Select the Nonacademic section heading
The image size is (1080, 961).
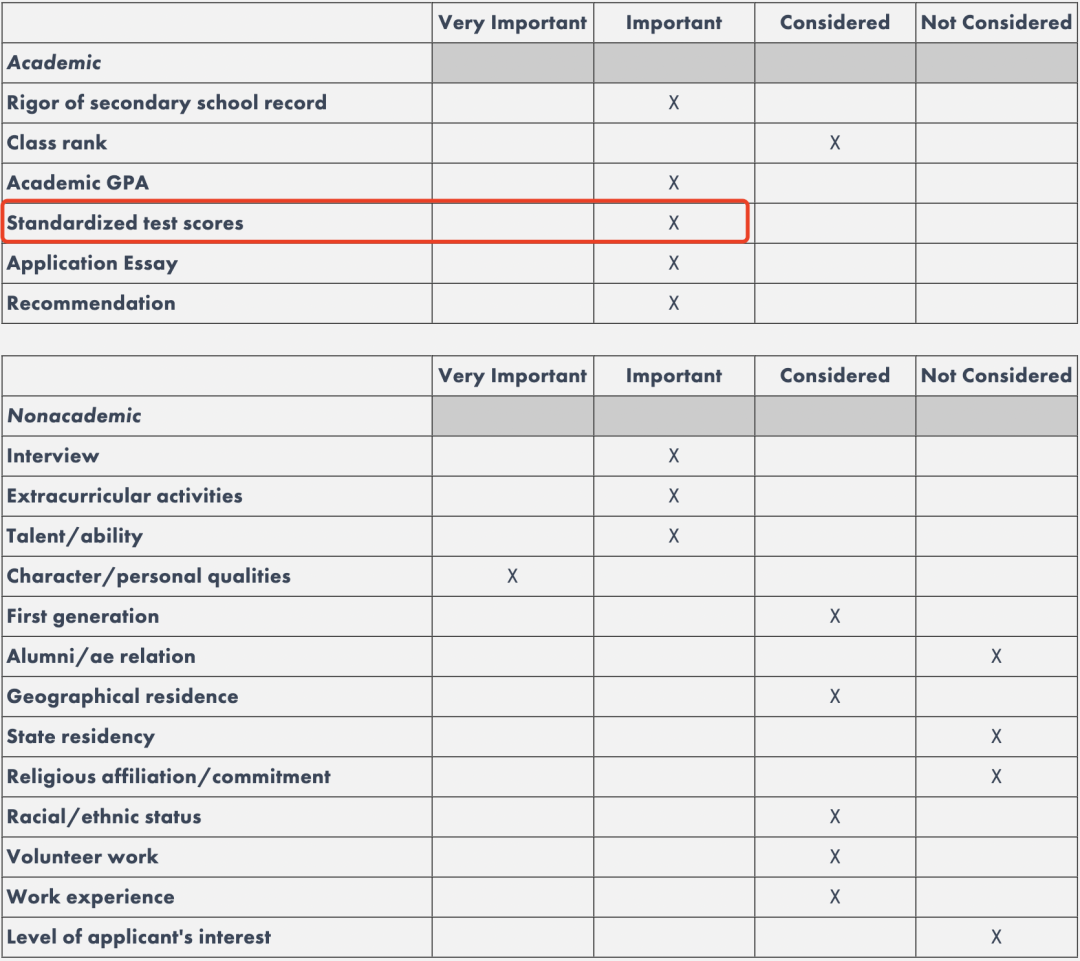[74, 416]
